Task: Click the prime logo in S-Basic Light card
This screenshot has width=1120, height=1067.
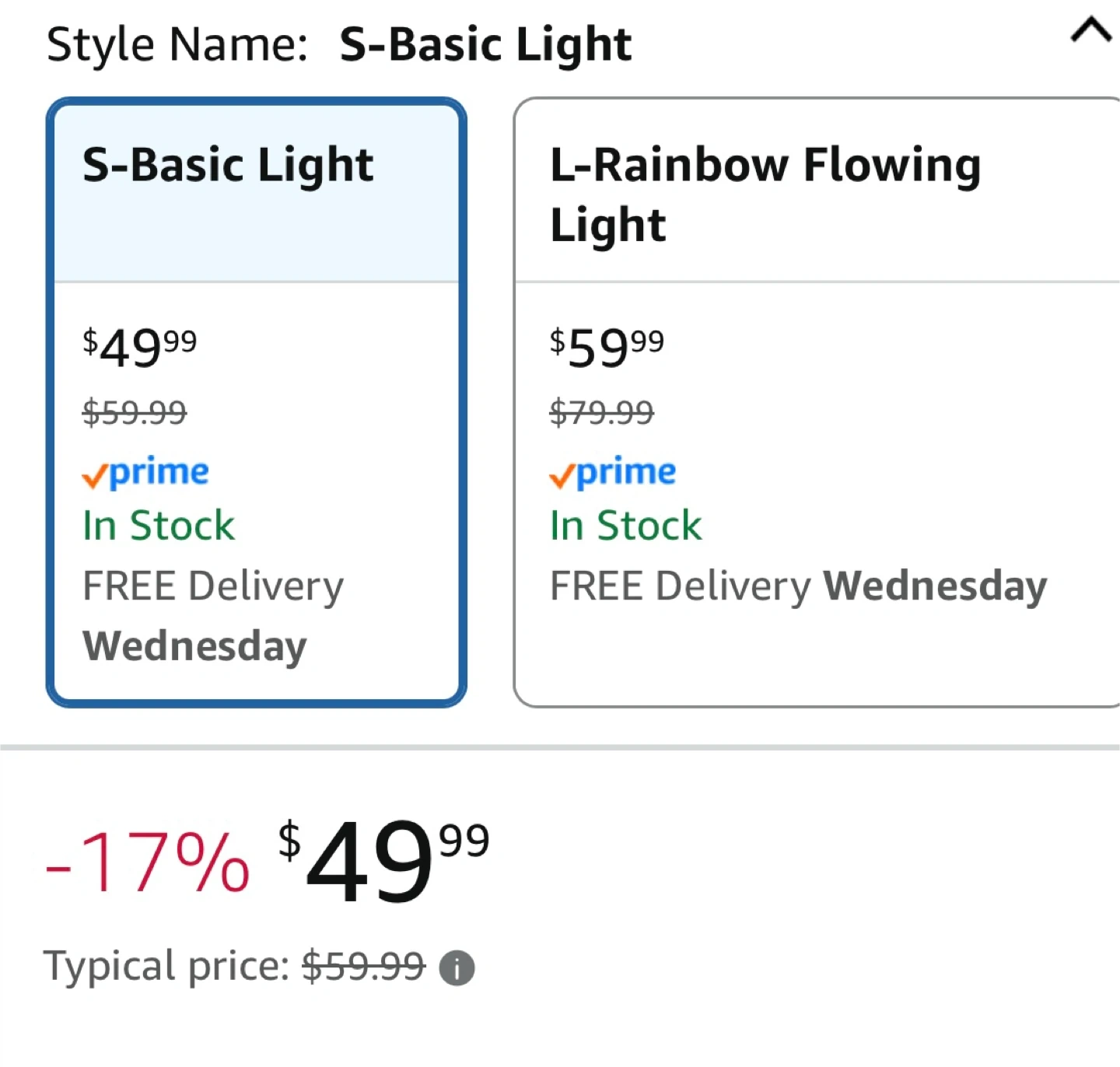Action: point(145,472)
